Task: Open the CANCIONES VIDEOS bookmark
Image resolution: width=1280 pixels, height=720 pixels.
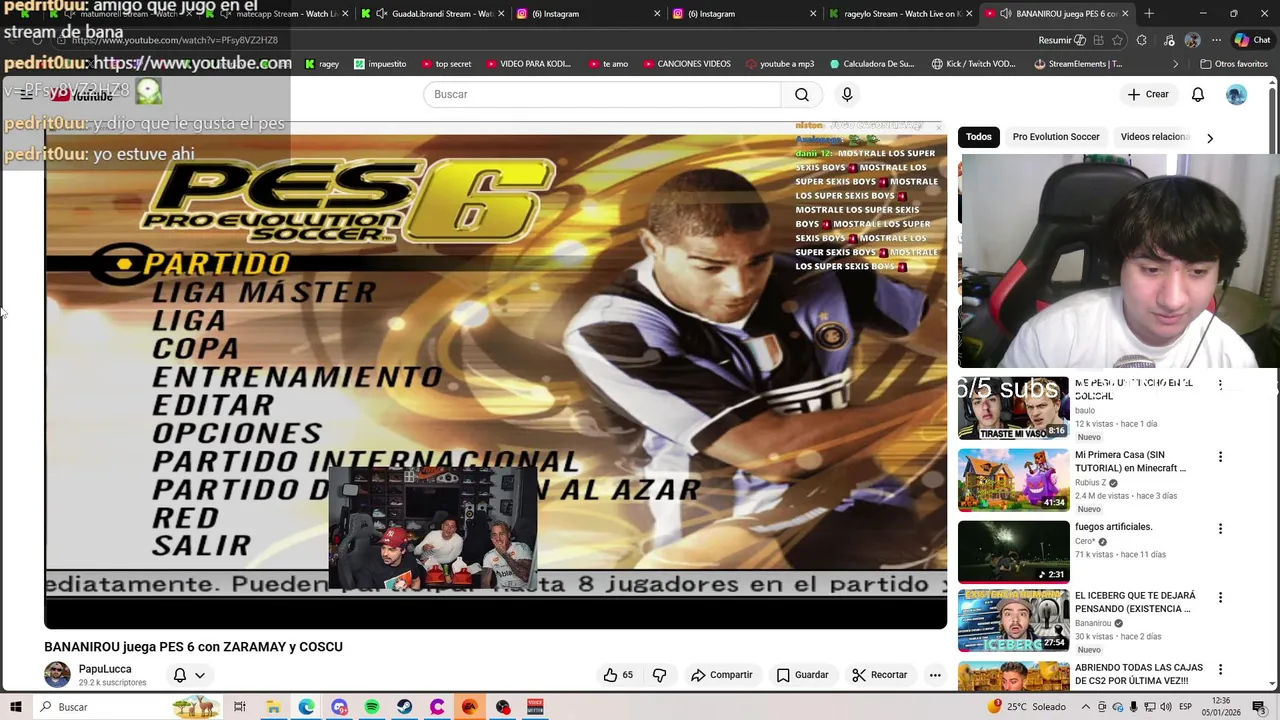Action: point(686,64)
